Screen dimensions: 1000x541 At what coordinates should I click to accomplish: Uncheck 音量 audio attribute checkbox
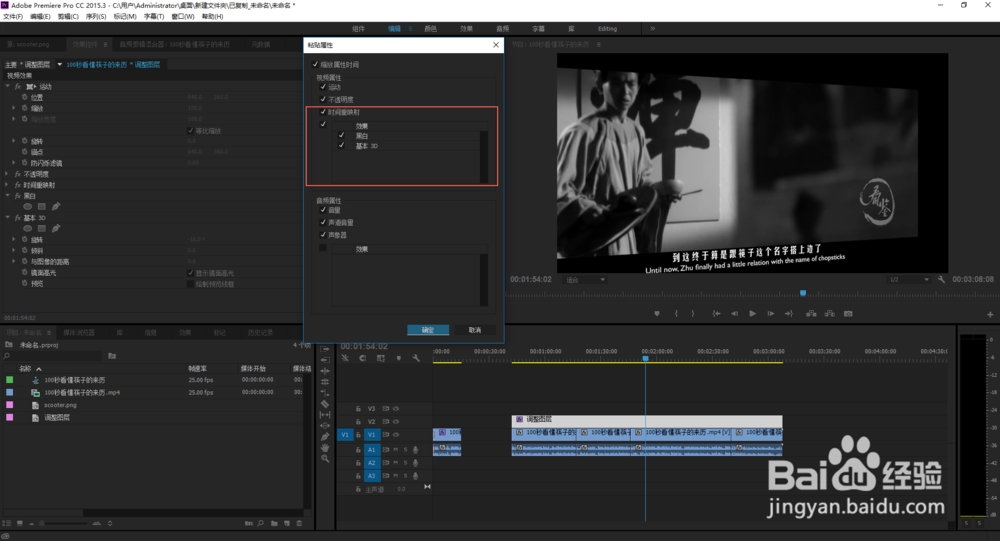click(323, 209)
